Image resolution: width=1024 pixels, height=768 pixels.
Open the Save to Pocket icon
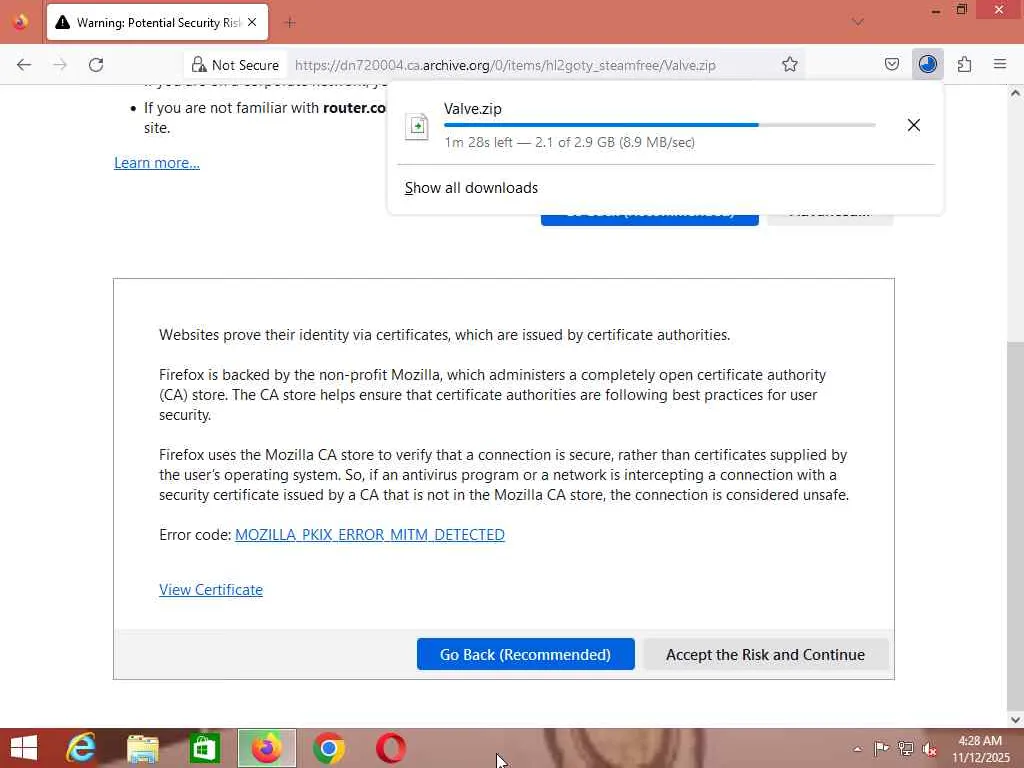pos(891,64)
